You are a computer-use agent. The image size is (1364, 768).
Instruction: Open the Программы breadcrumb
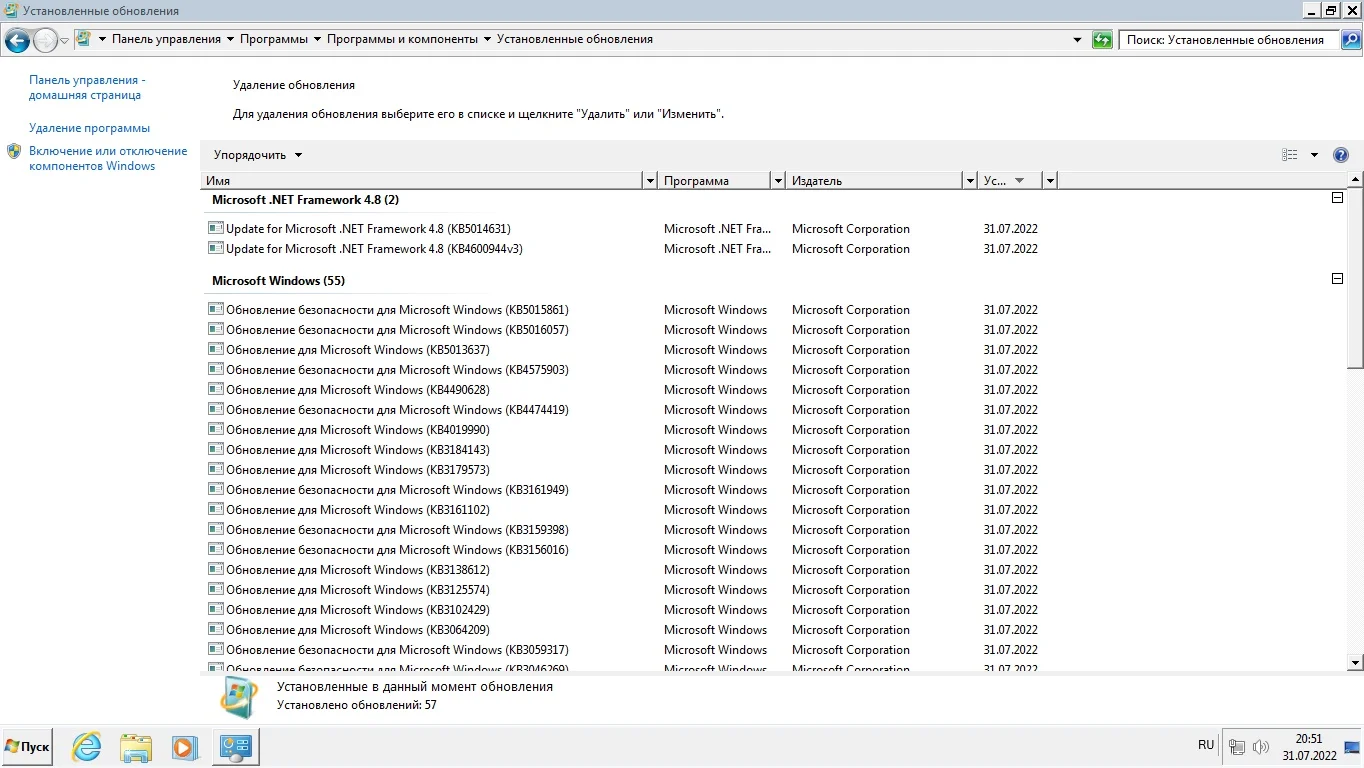pyautogui.click(x=274, y=39)
